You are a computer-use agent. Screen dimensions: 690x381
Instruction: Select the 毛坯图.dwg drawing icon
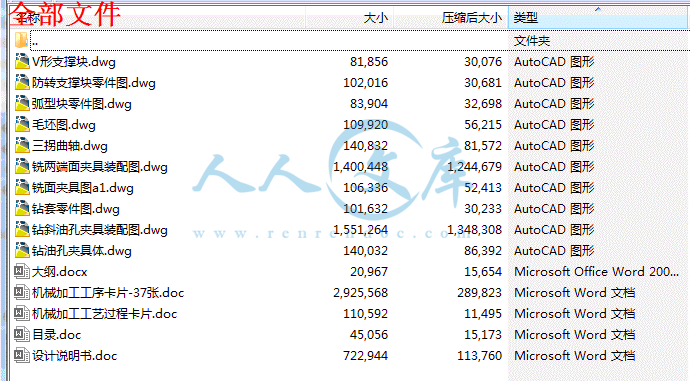coord(22,125)
